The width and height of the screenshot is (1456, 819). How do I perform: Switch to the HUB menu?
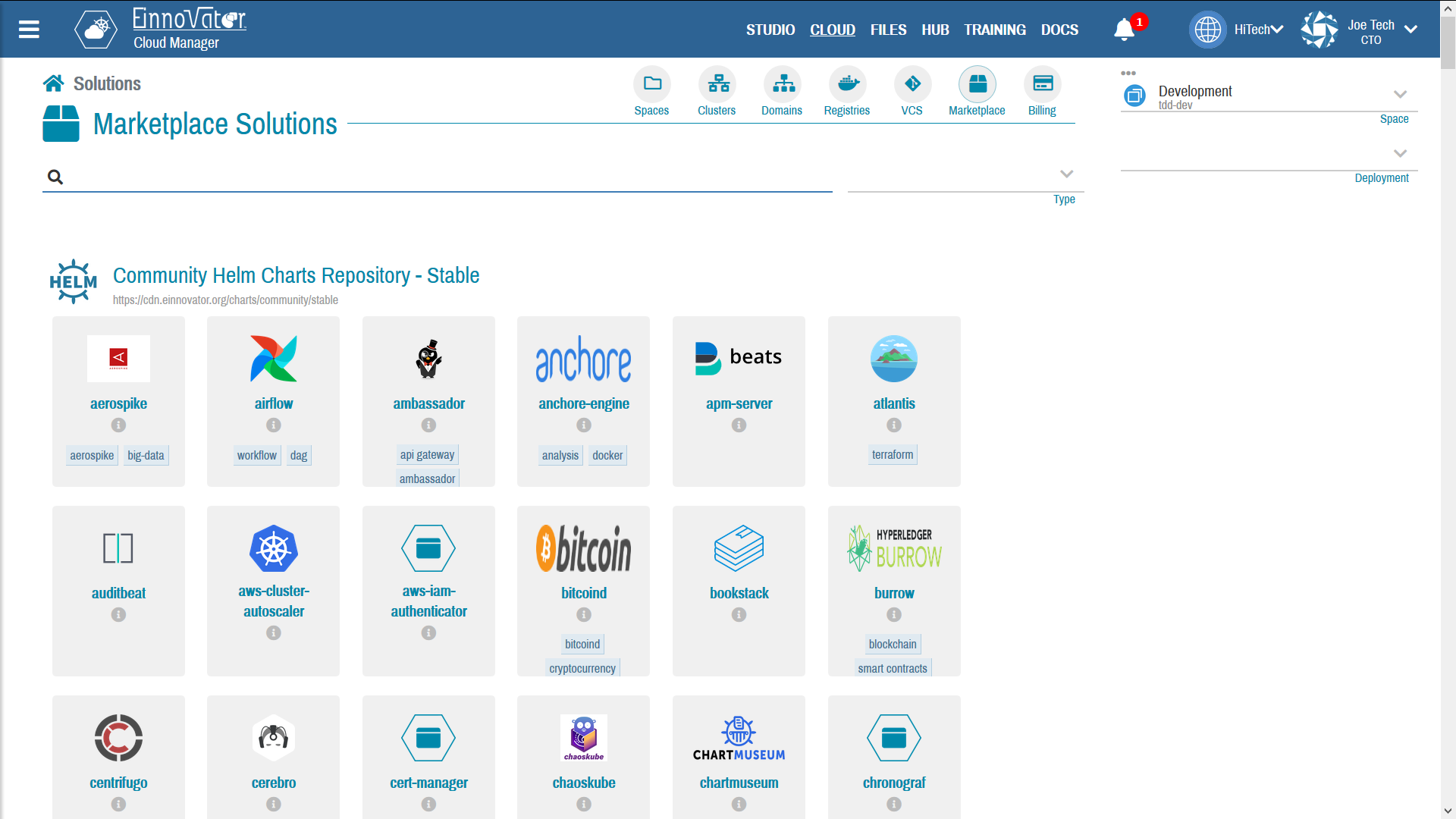(936, 30)
